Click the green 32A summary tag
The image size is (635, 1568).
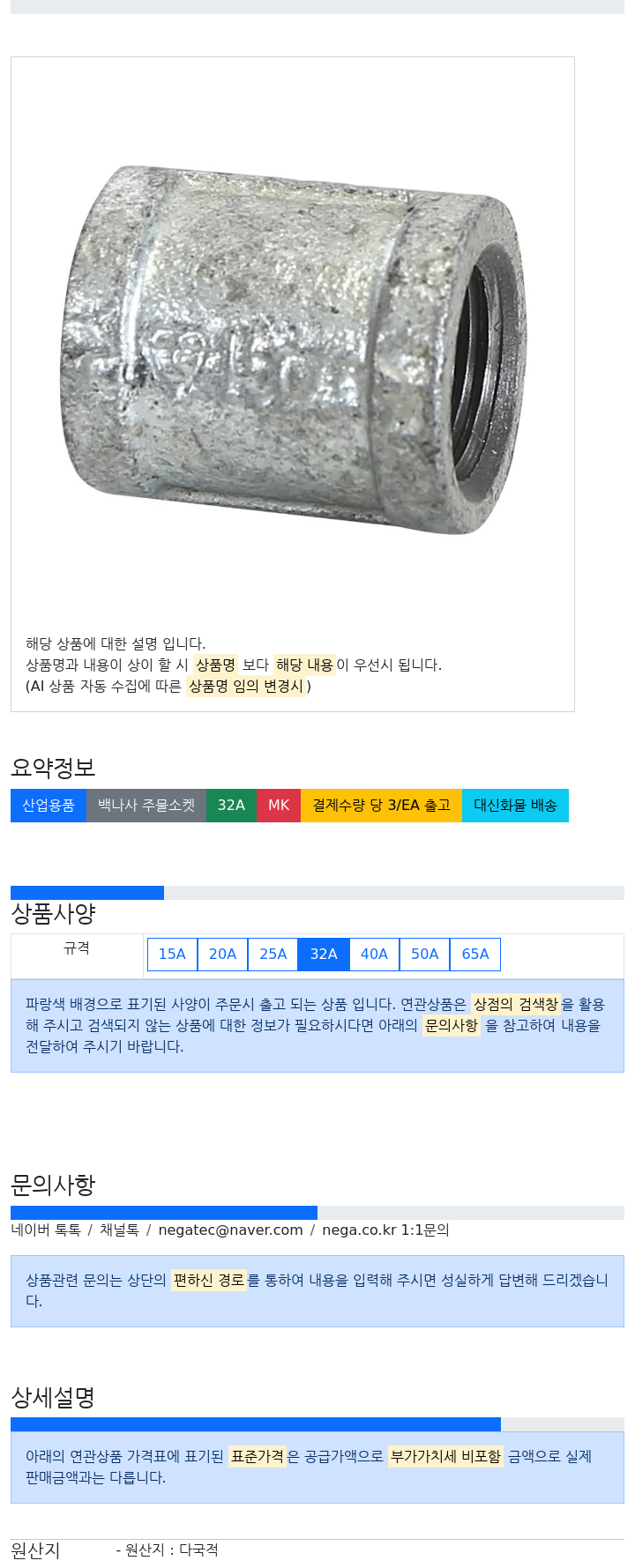(232, 806)
